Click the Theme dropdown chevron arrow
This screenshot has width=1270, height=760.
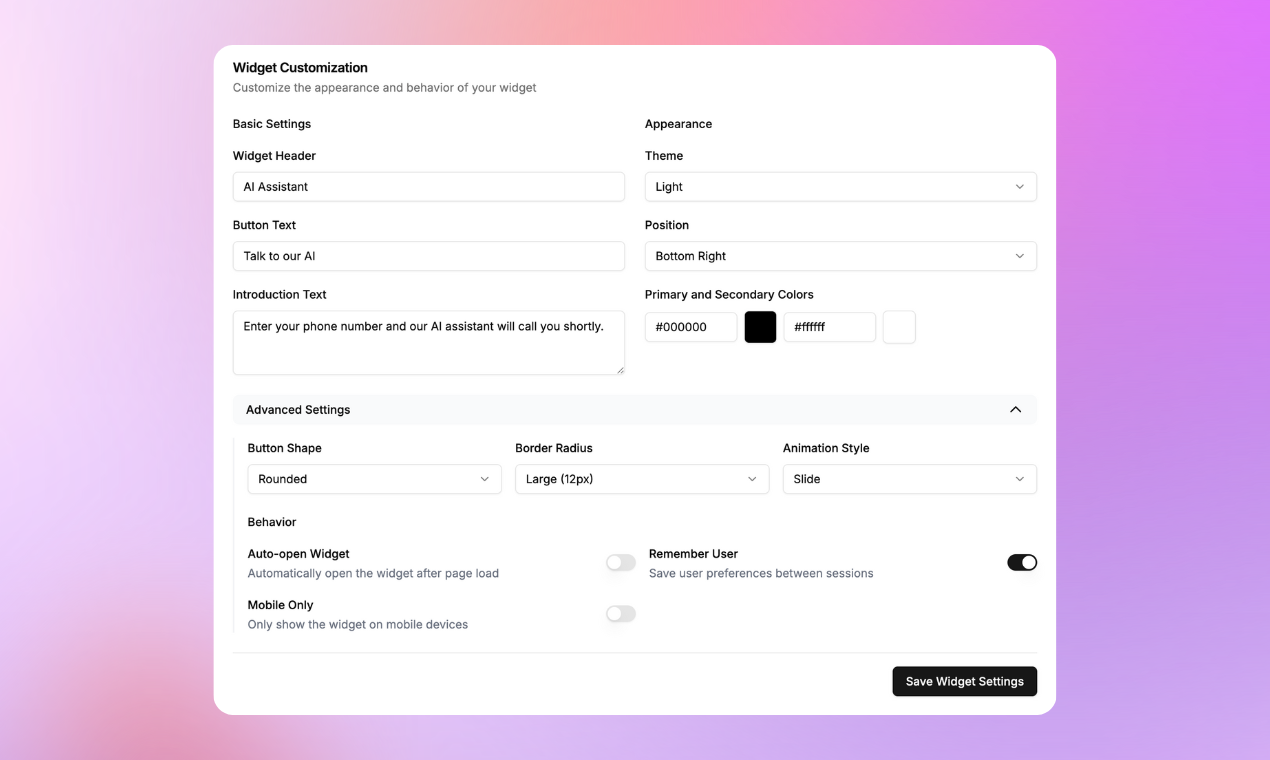[1019, 187]
